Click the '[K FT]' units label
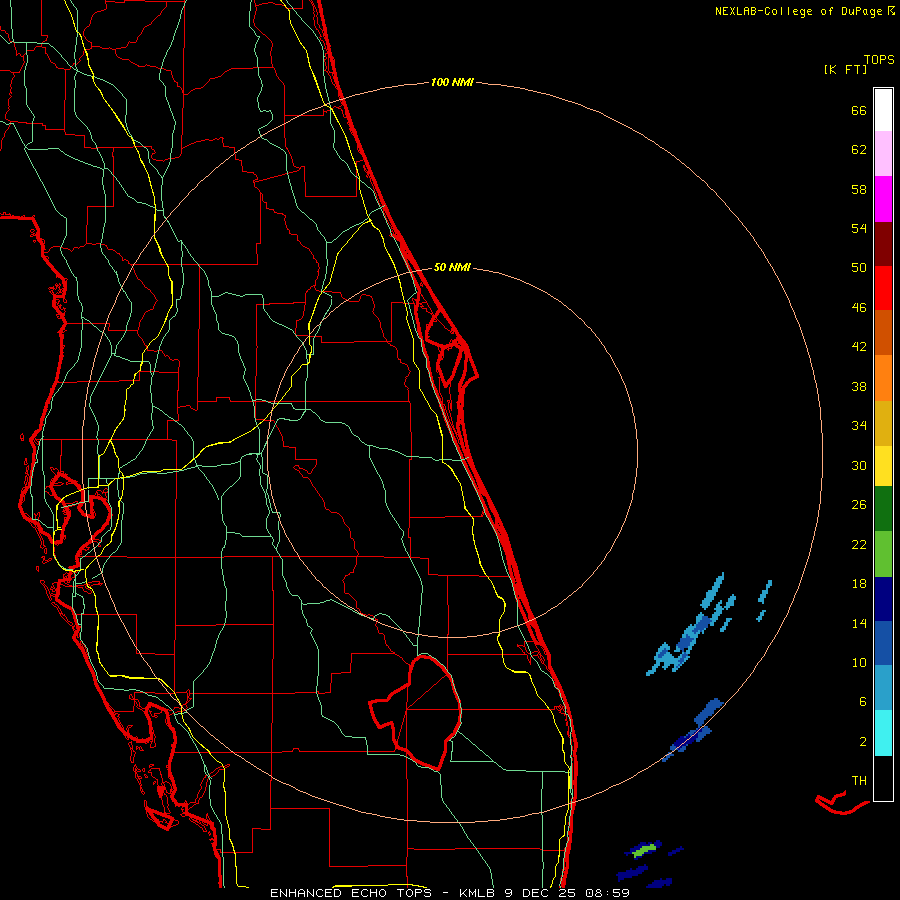900x900 pixels. [845, 69]
